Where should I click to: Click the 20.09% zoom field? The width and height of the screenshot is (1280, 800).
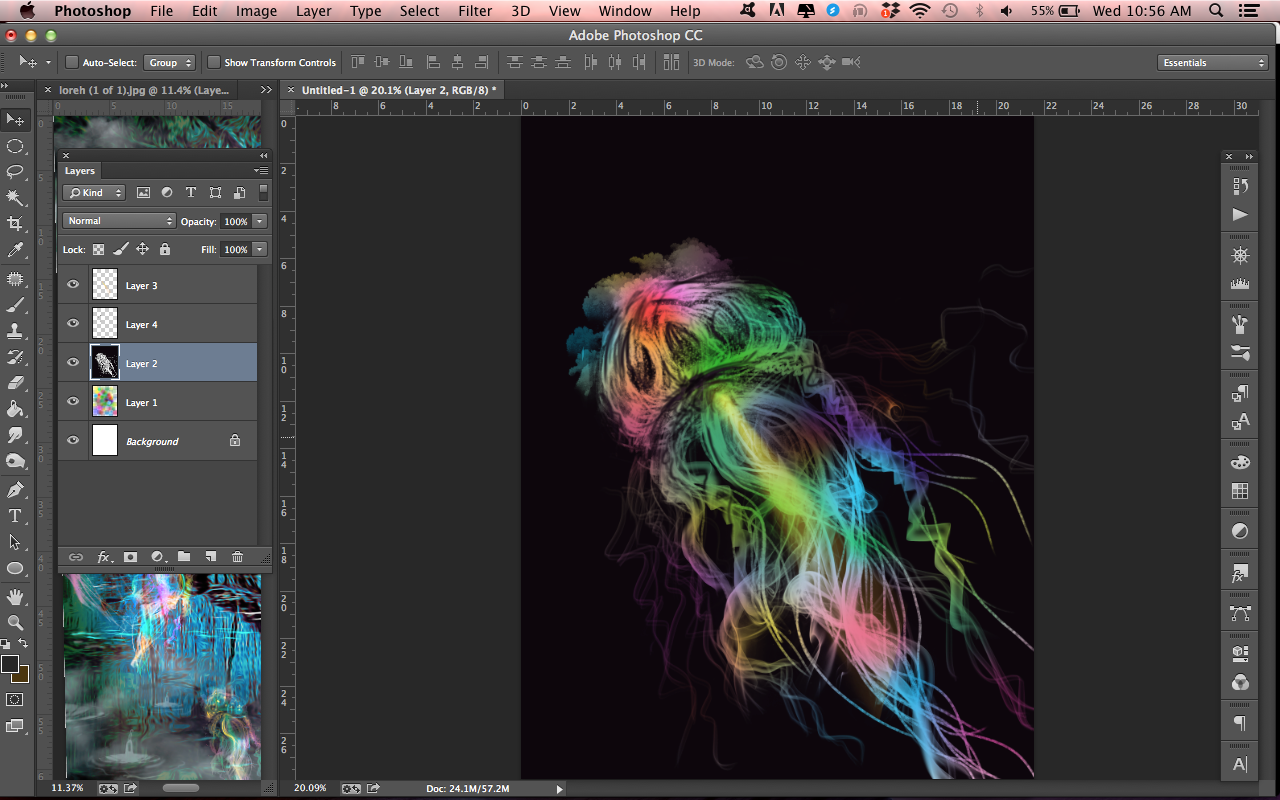(310, 788)
